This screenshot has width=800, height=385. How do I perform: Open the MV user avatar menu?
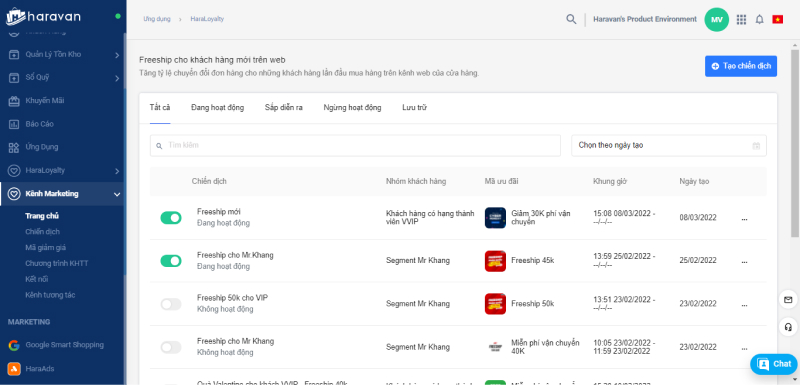716,19
